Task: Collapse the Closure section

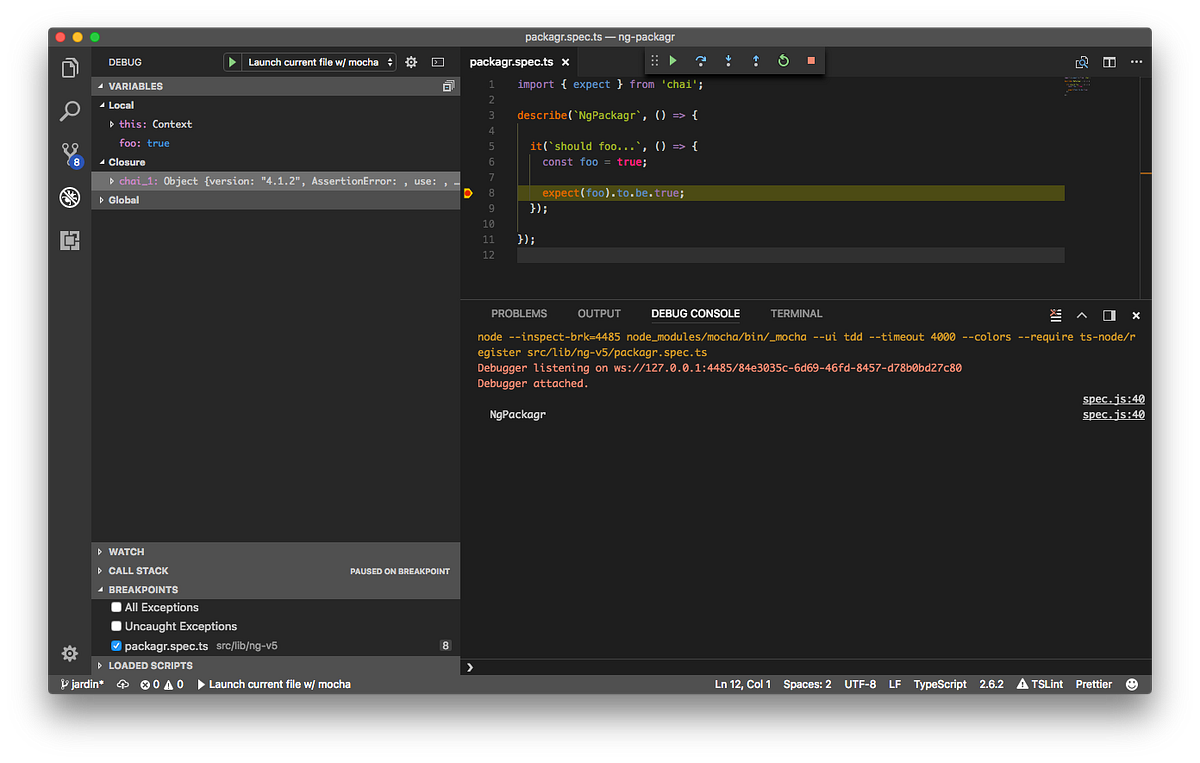Action: tap(104, 162)
